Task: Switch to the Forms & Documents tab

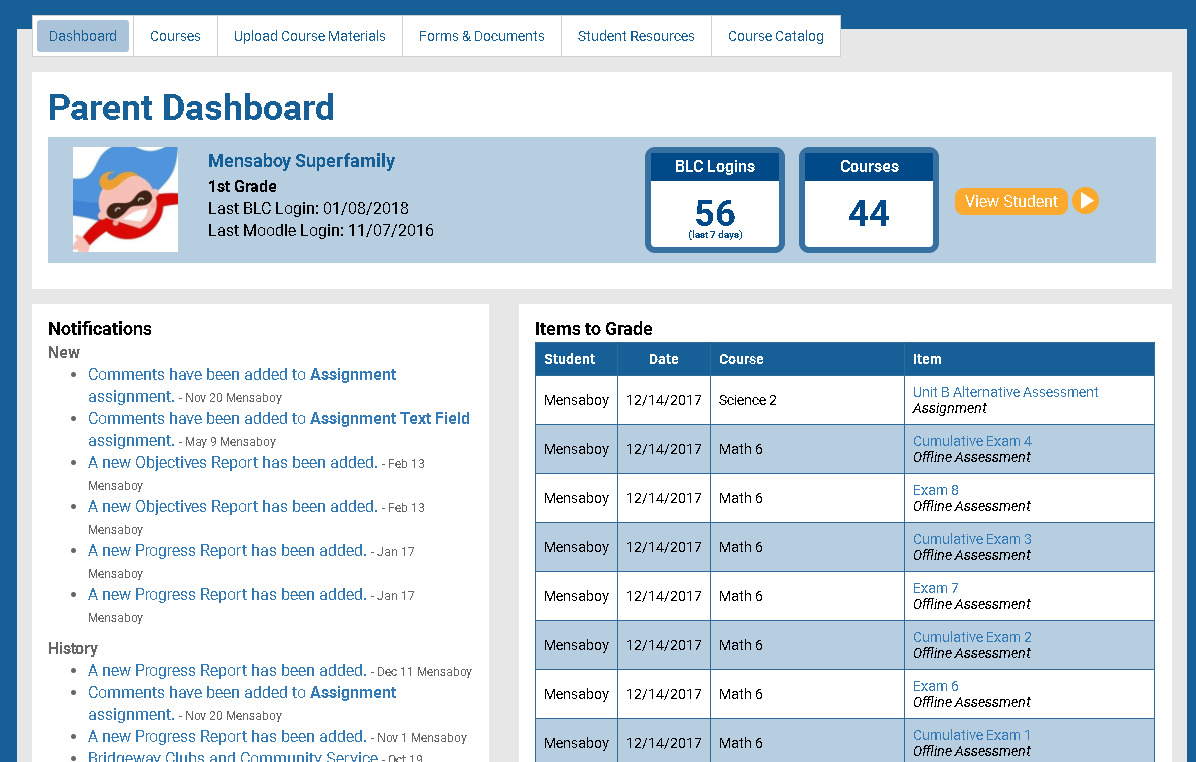Action: click(481, 35)
